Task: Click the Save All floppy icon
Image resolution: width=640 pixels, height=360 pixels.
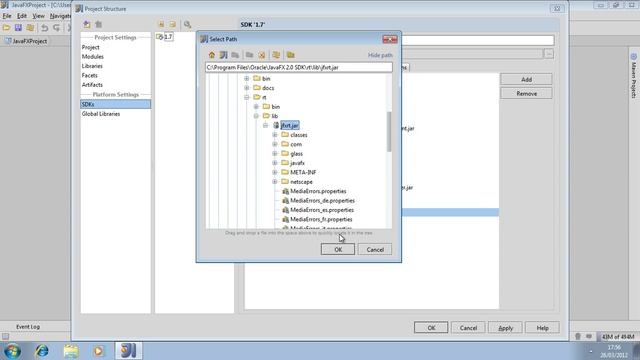Action: pos(18,28)
